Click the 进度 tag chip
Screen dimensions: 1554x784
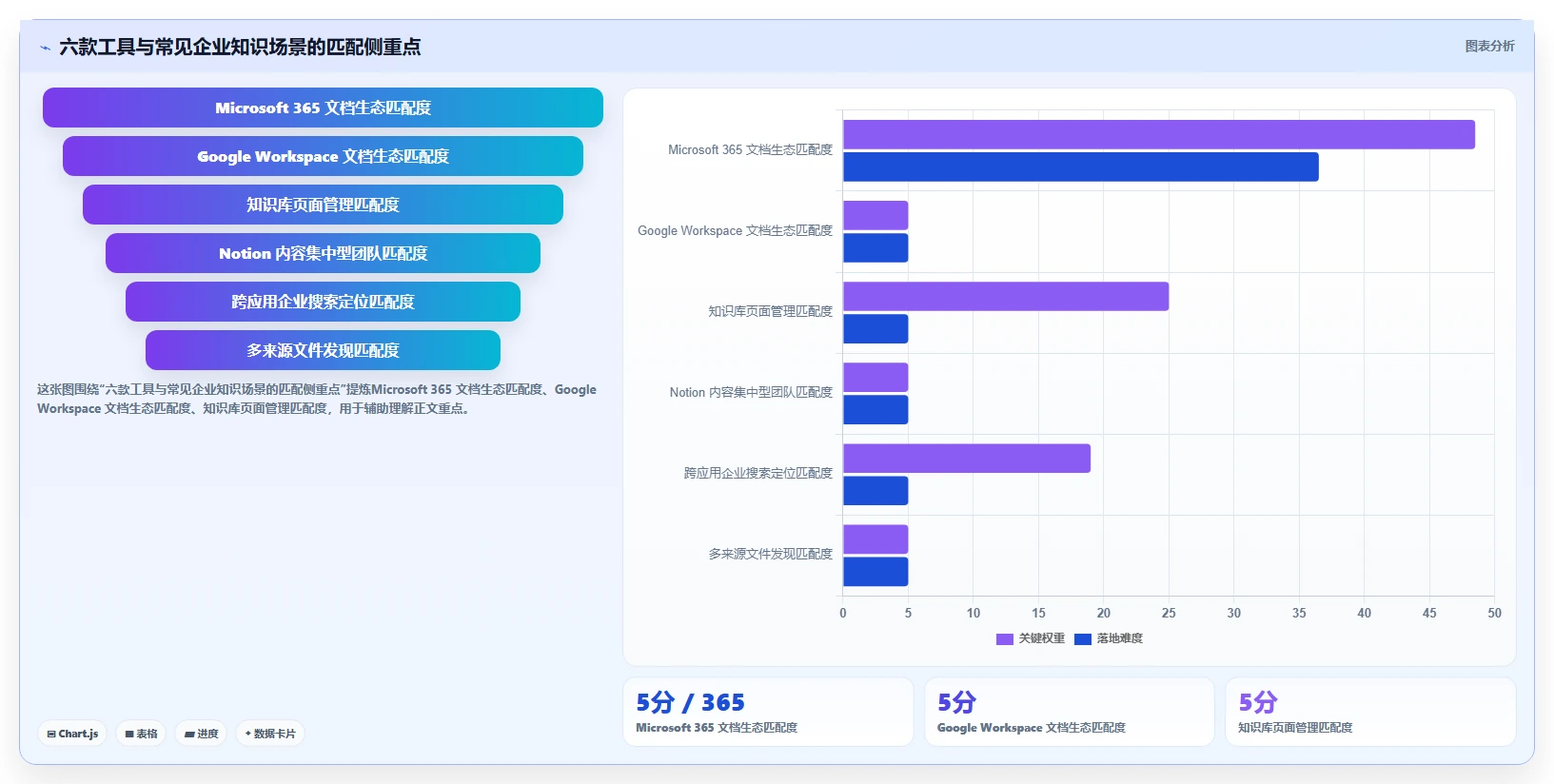click(x=201, y=734)
